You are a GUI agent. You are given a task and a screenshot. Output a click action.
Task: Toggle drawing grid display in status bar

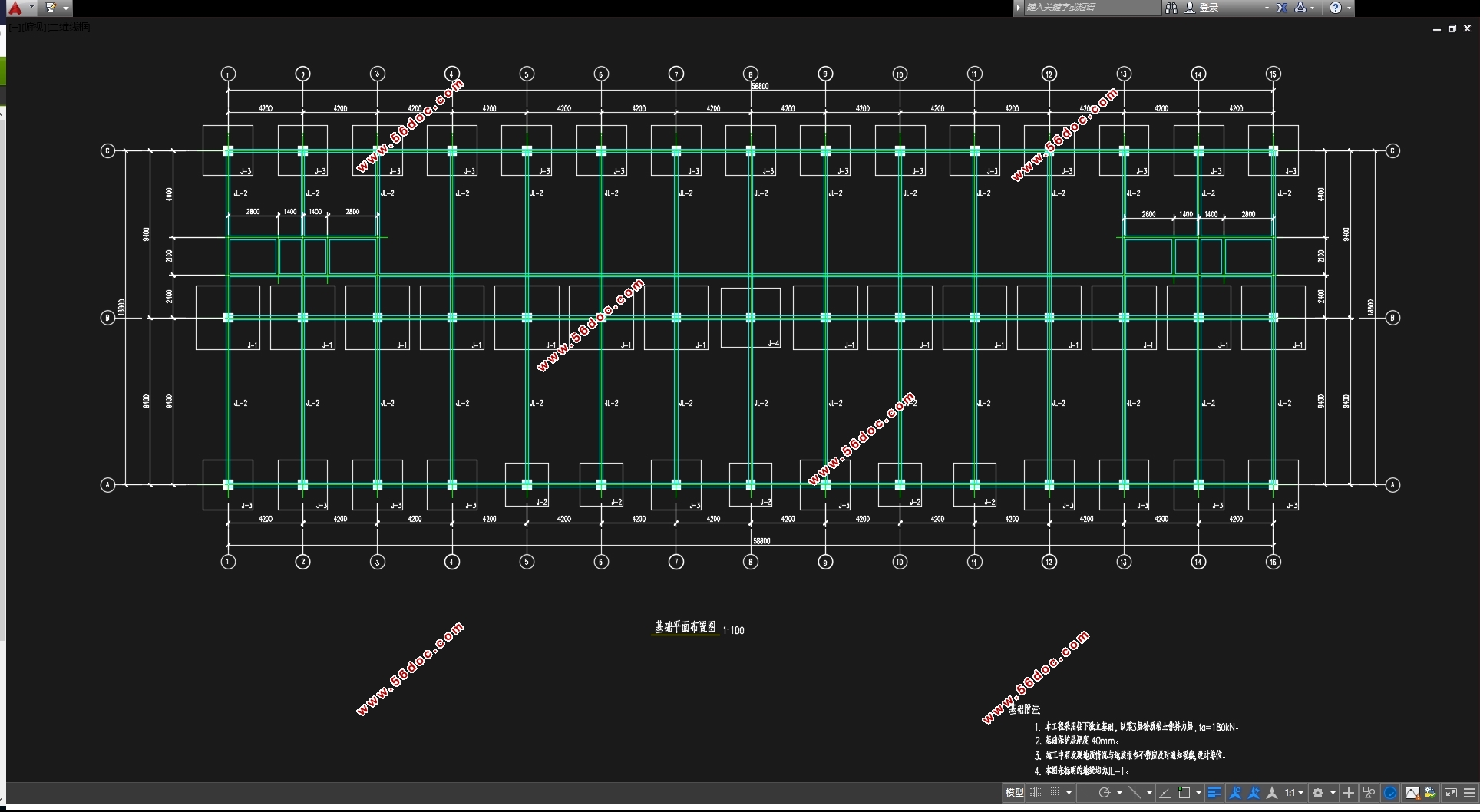1036,793
